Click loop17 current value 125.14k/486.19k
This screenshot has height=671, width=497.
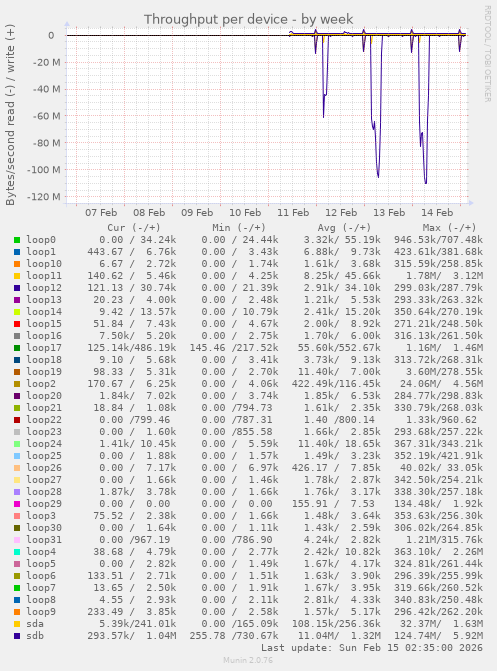[131, 348]
